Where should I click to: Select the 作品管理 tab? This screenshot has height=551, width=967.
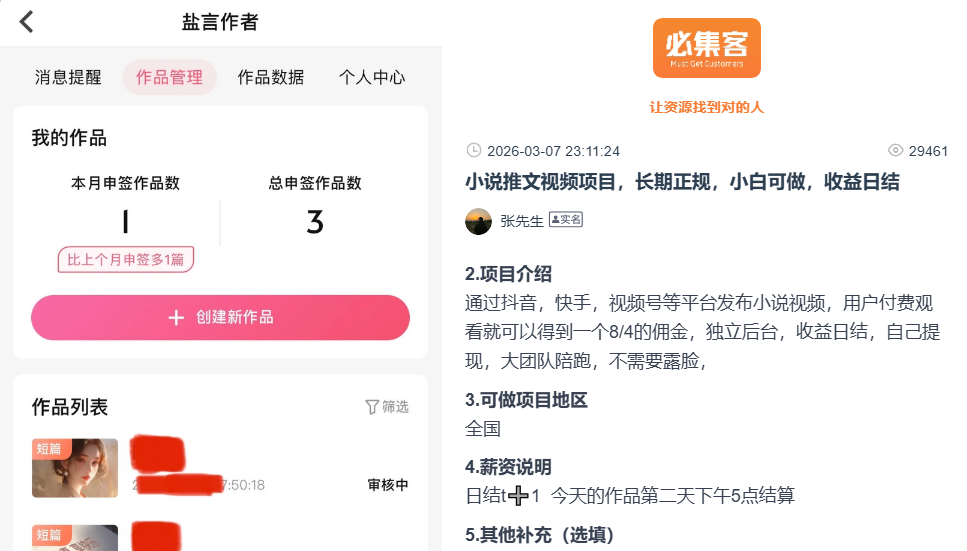point(170,77)
